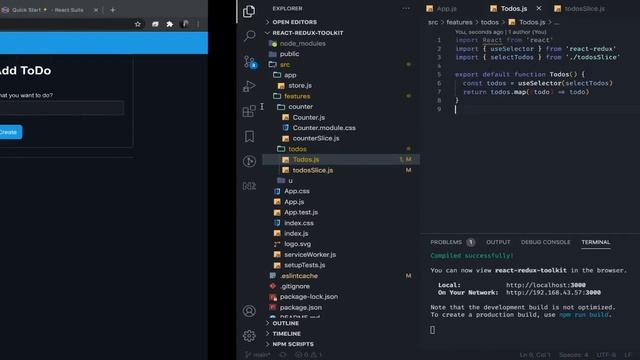
Task: Click the Create button in browser
Action: point(9,132)
